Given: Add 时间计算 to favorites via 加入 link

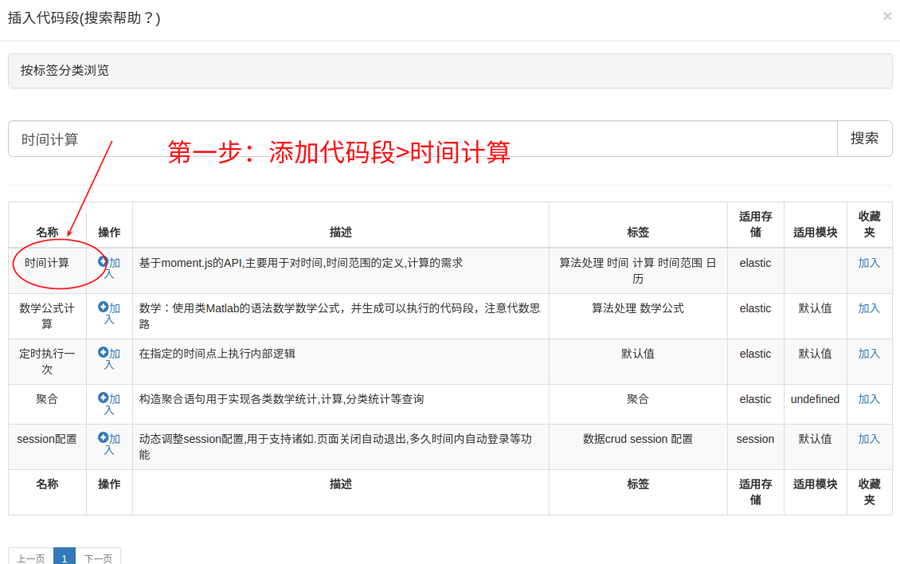Looking at the screenshot, I should [868, 263].
